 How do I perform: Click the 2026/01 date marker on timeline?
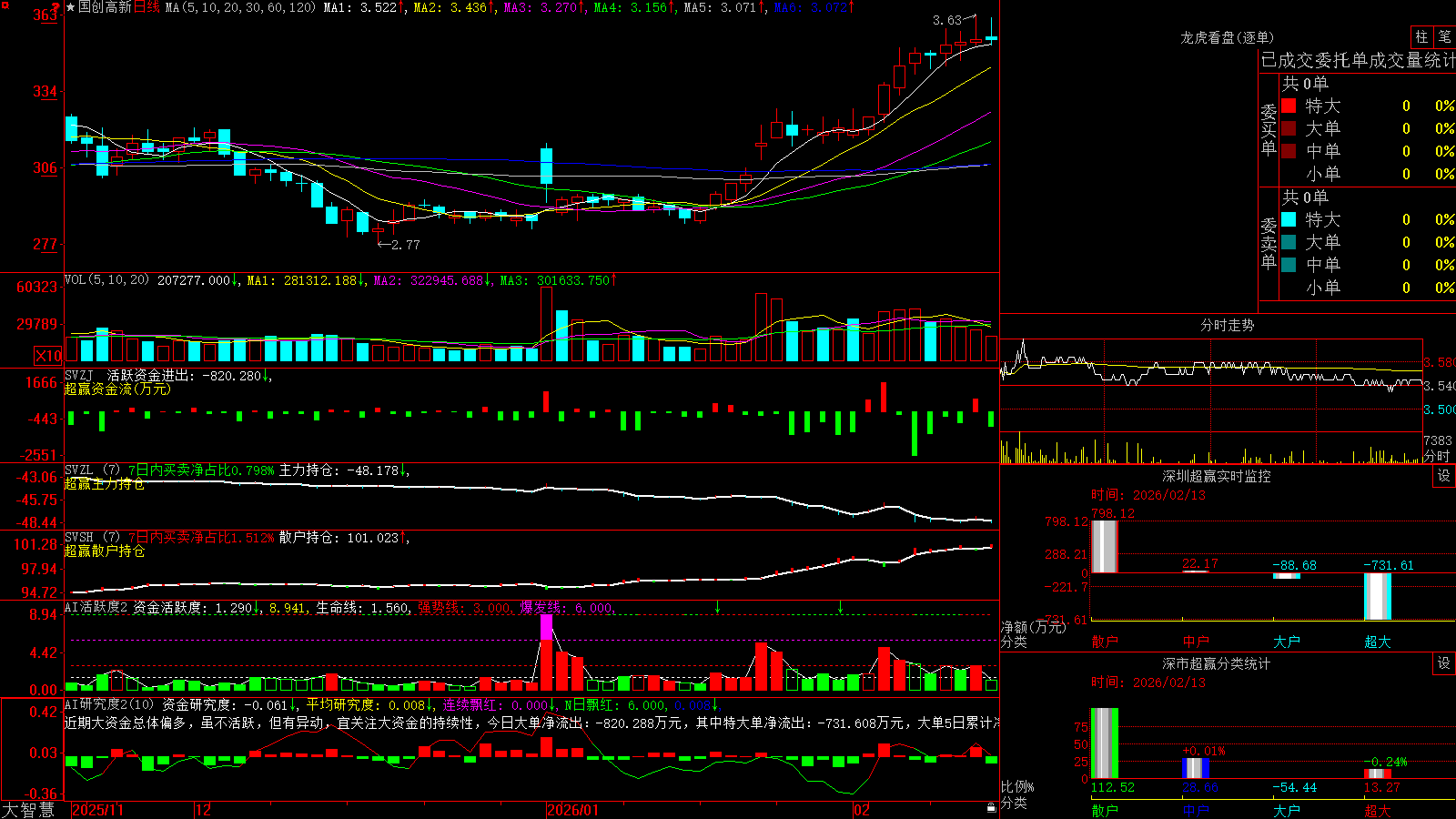(572, 810)
